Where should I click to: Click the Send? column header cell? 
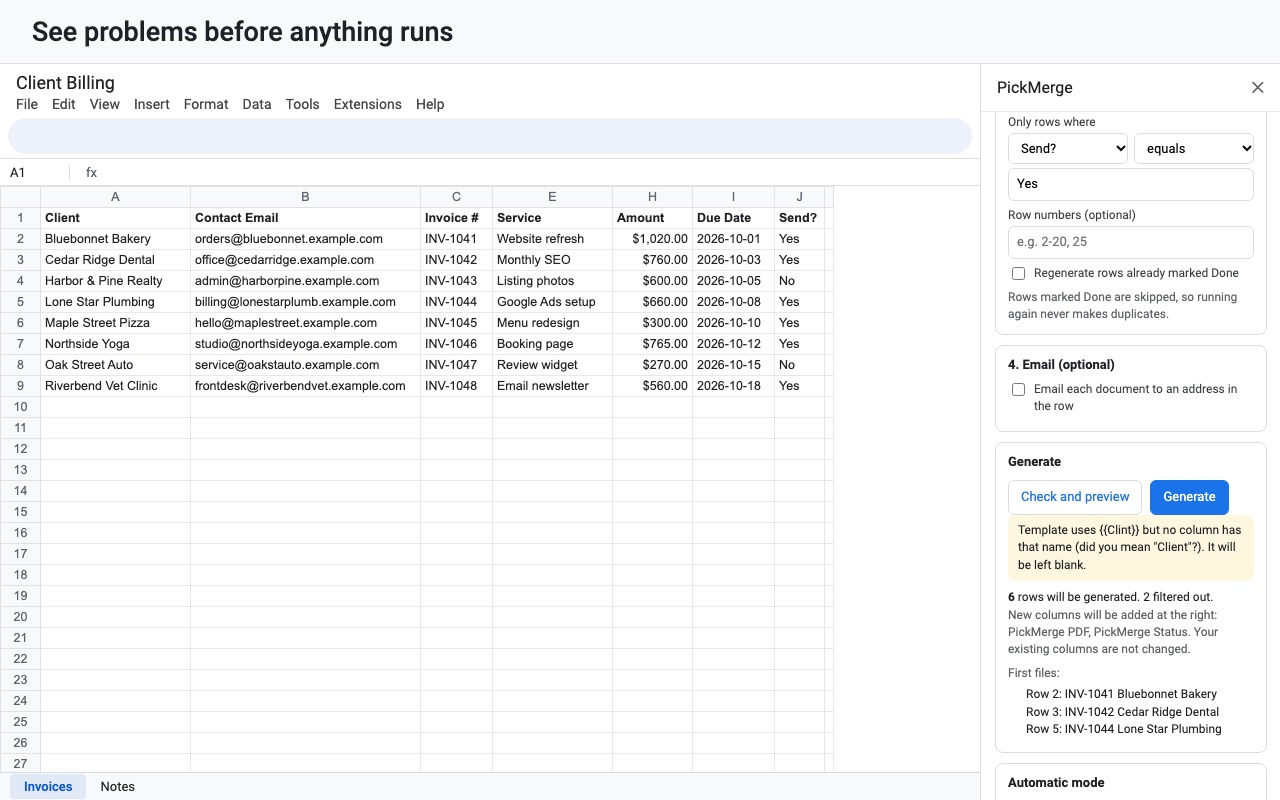coord(799,218)
